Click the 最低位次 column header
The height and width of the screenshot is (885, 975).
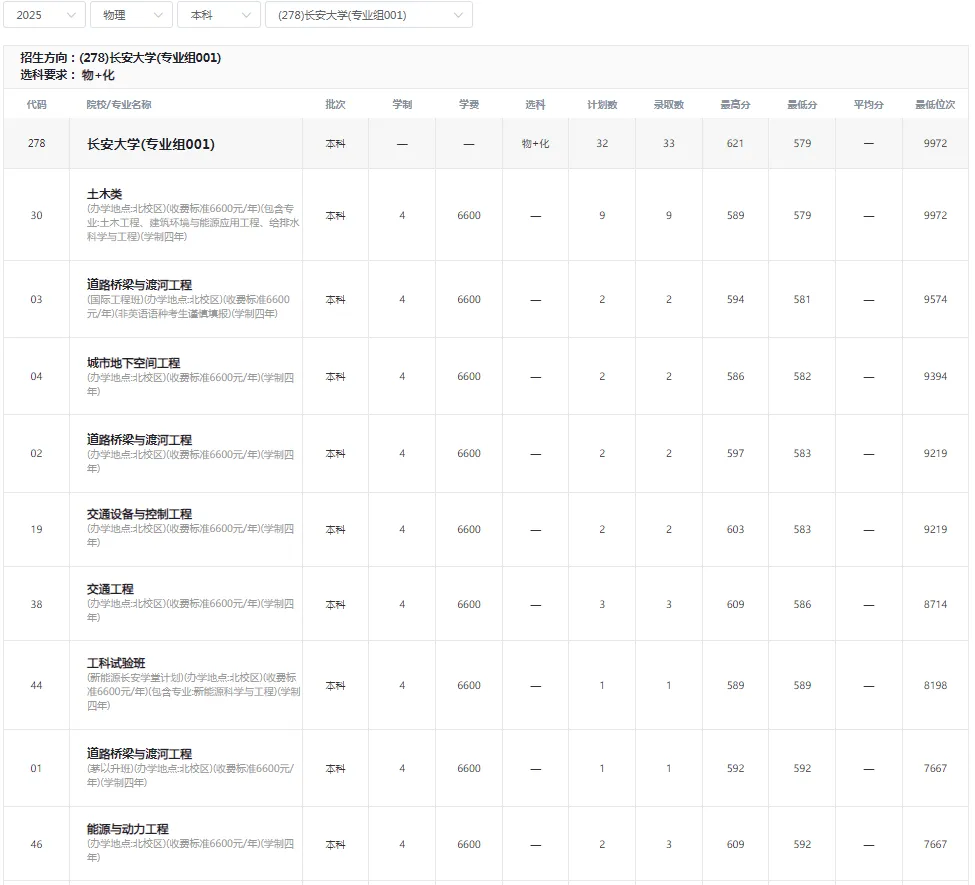[x=935, y=104]
